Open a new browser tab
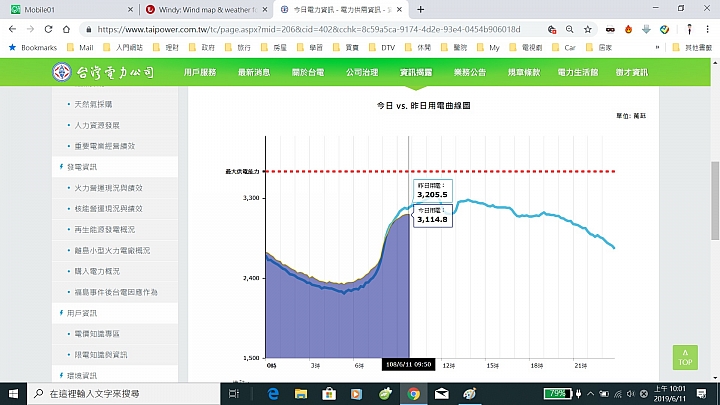 coord(421,10)
